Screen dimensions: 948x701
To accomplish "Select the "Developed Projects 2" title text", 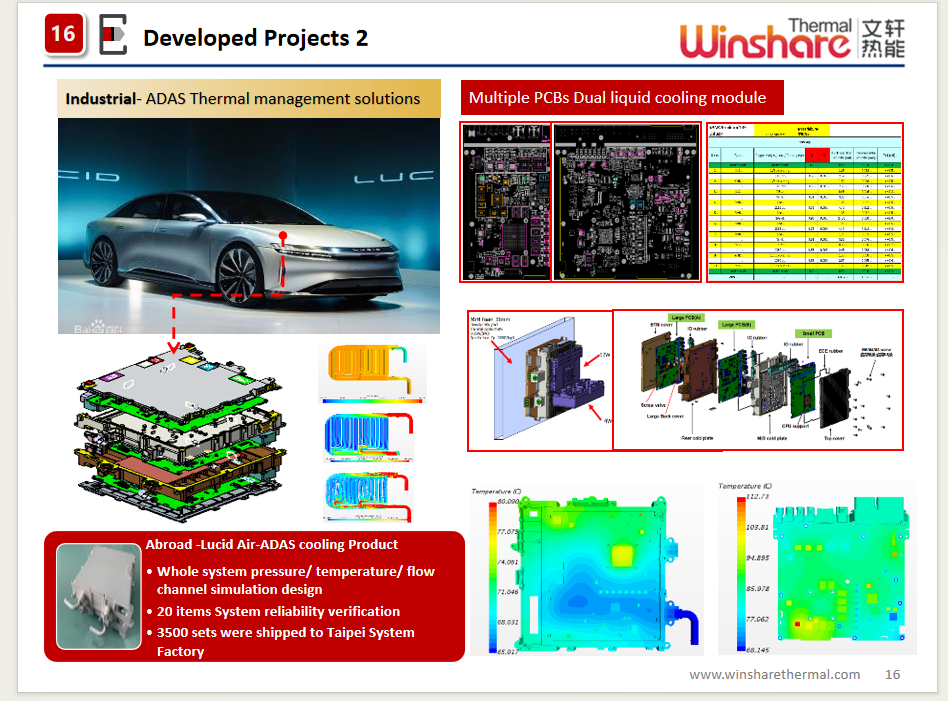I will click(256, 38).
